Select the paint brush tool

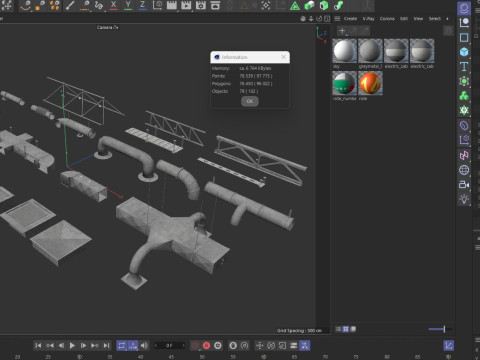pyautogui.click(x=70, y=5)
